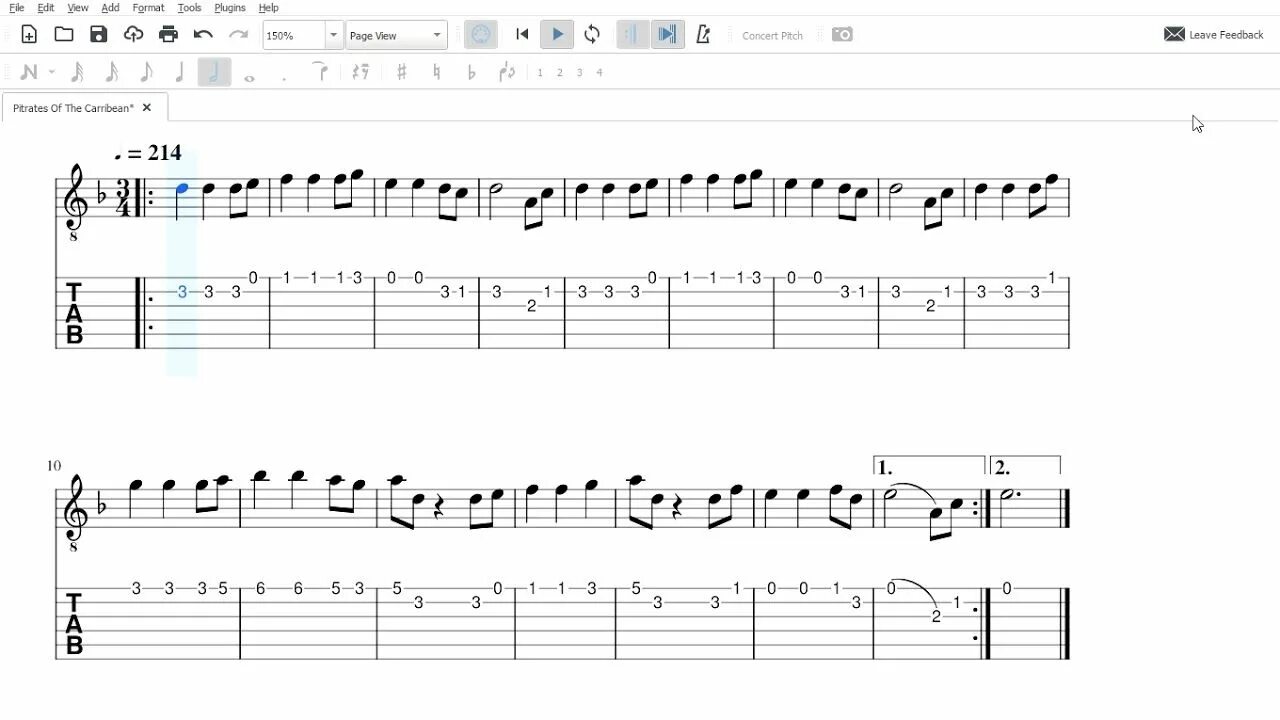Save the score with the floppy disk icon

tap(98, 35)
